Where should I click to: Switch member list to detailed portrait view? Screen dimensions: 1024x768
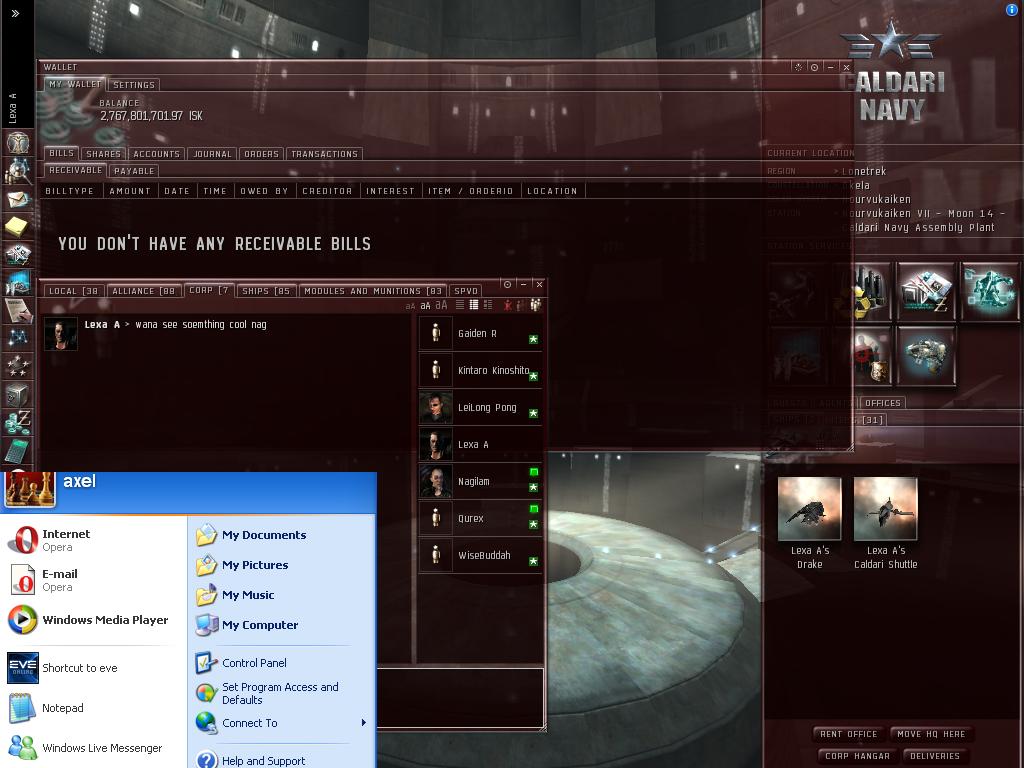click(x=488, y=305)
